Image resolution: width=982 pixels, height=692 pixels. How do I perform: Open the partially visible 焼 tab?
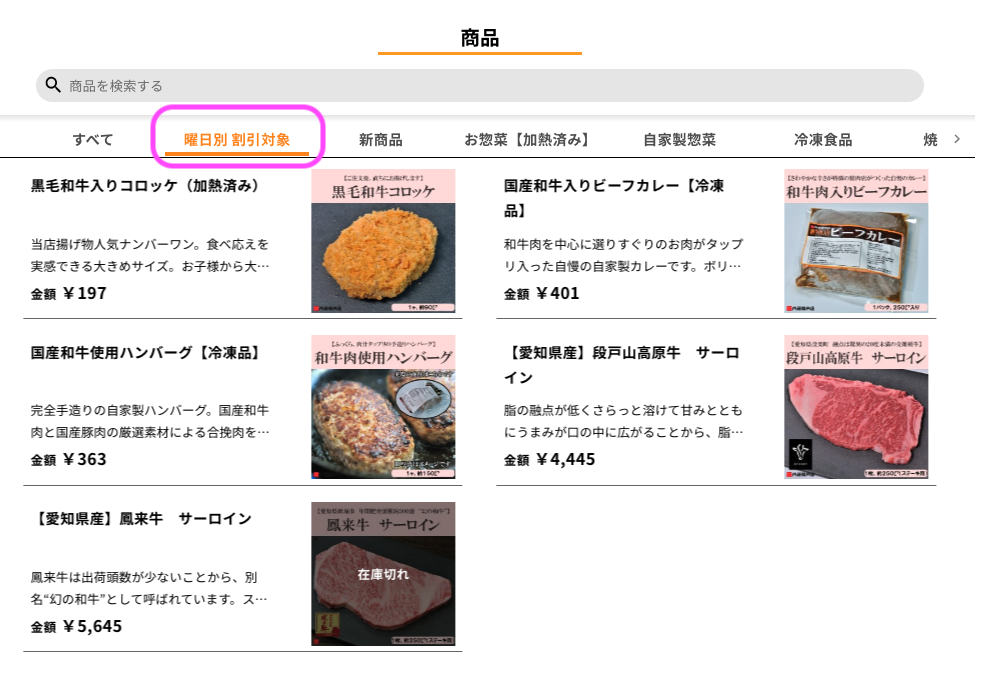(x=931, y=140)
